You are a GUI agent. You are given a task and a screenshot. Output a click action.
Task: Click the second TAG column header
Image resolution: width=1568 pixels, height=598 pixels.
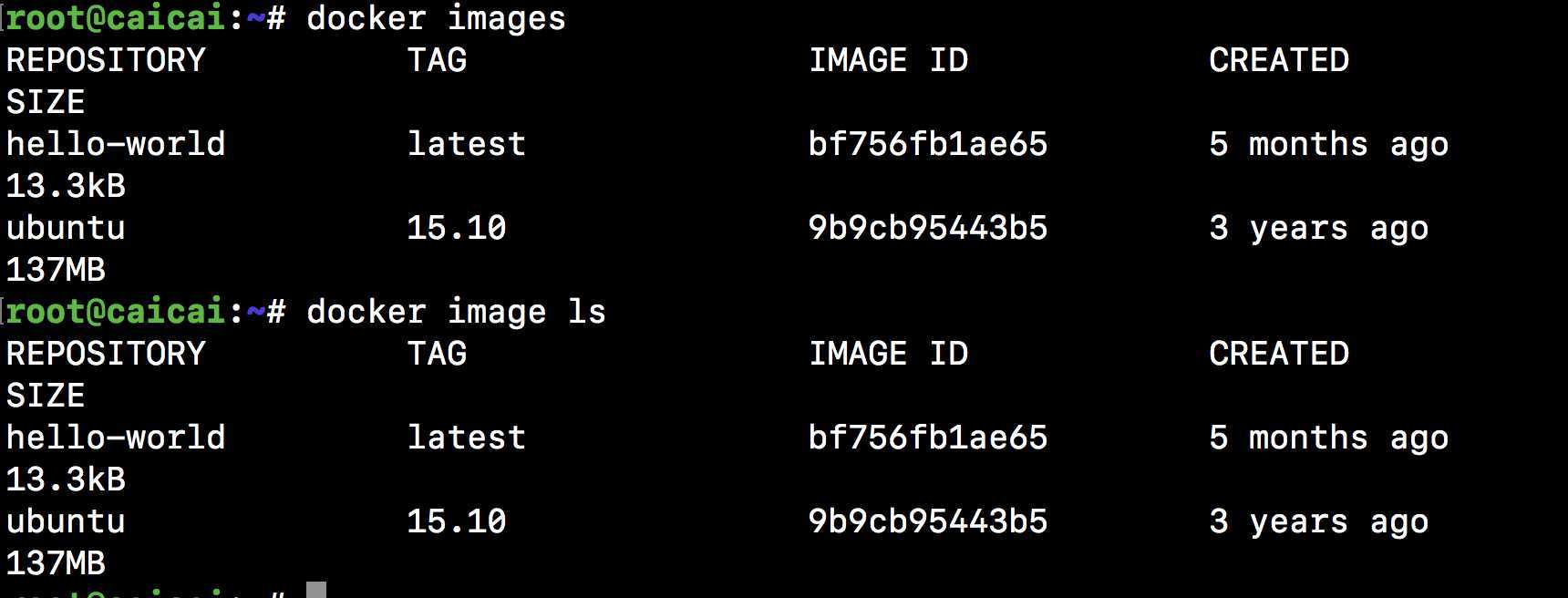[x=437, y=354]
